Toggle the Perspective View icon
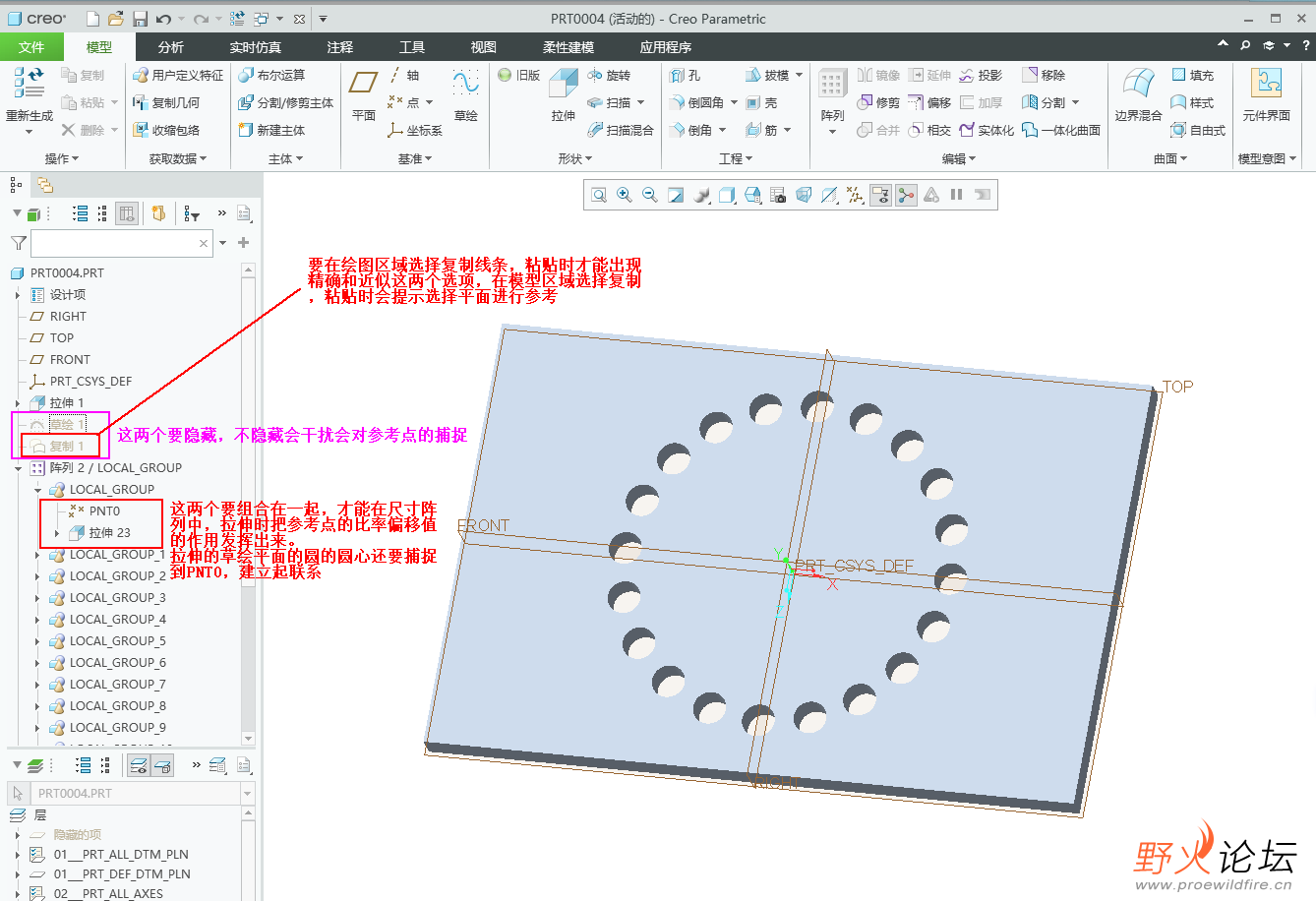 (804, 195)
